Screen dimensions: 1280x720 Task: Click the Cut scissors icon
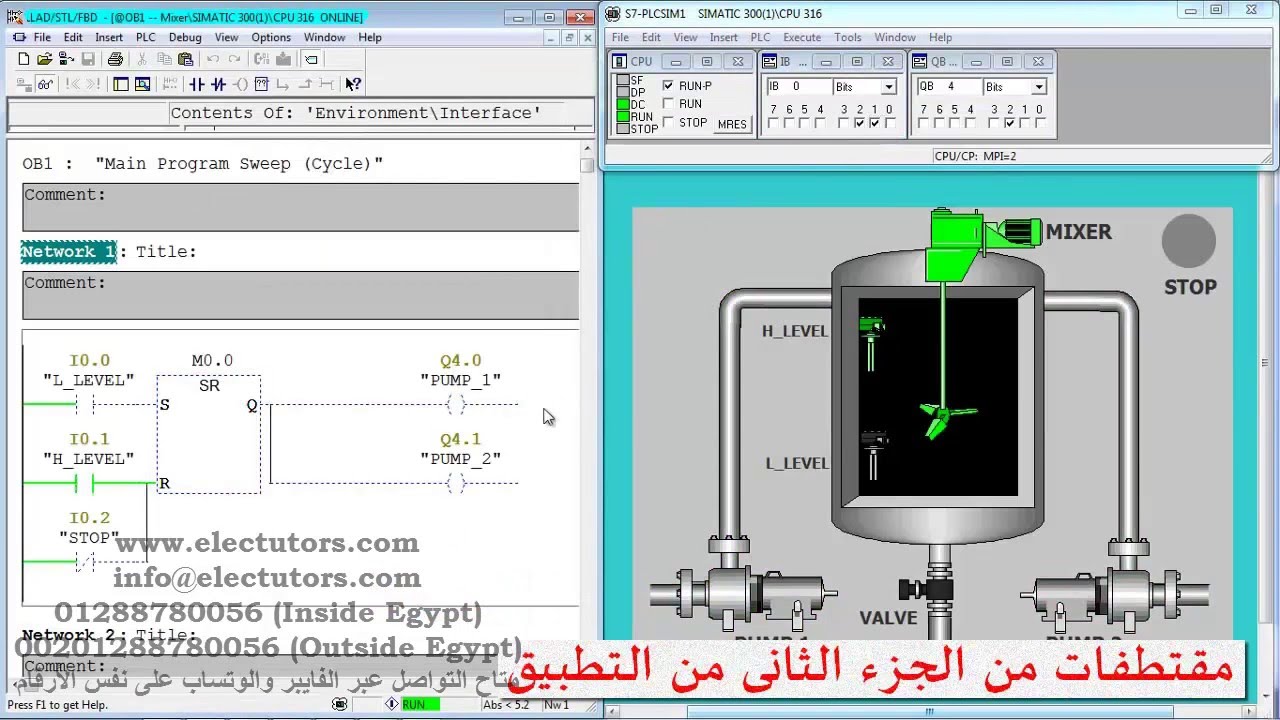141,59
